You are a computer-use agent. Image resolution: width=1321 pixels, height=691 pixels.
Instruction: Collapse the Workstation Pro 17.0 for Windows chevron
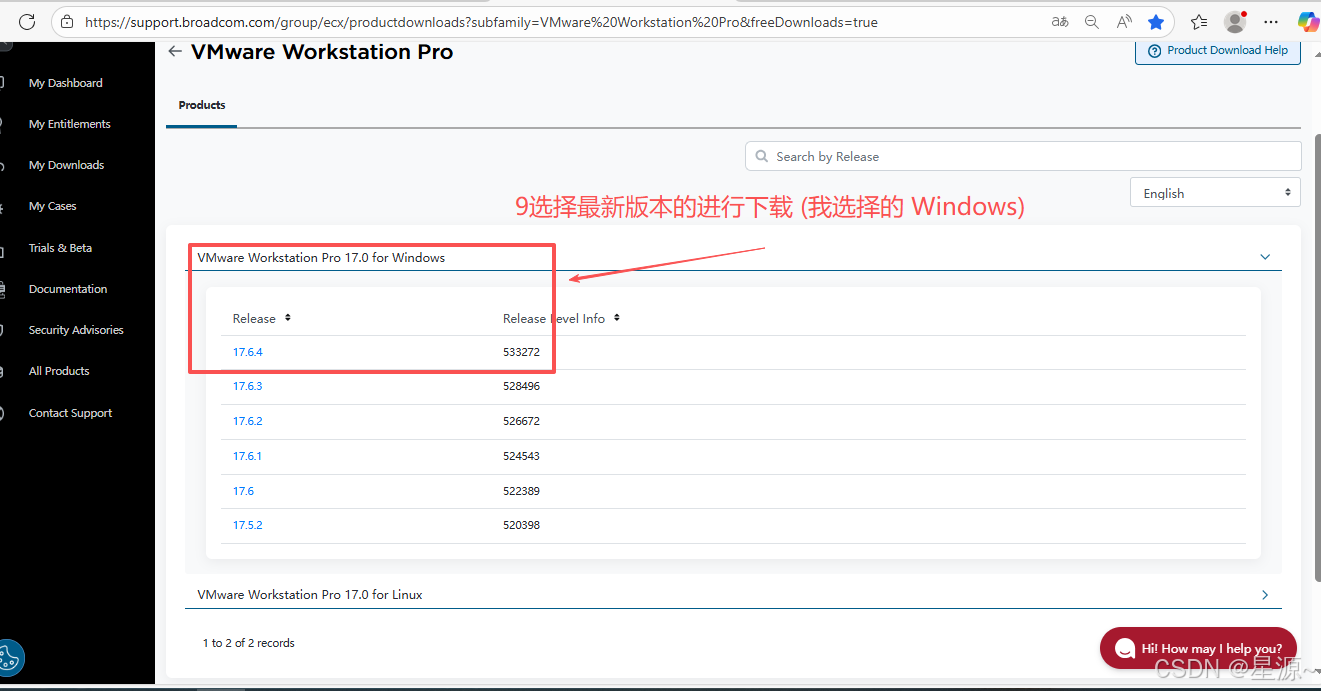click(x=1265, y=257)
